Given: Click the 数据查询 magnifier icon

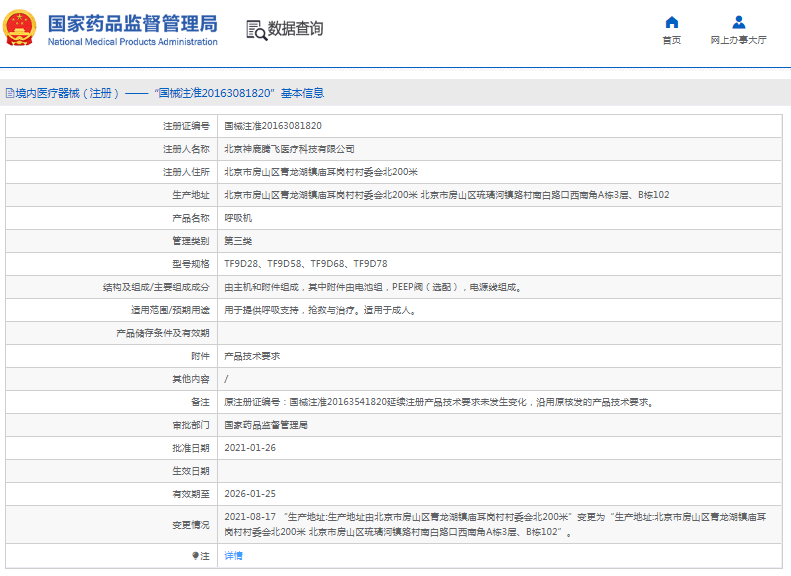Looking at the screenshot, I should click(256, 30).
